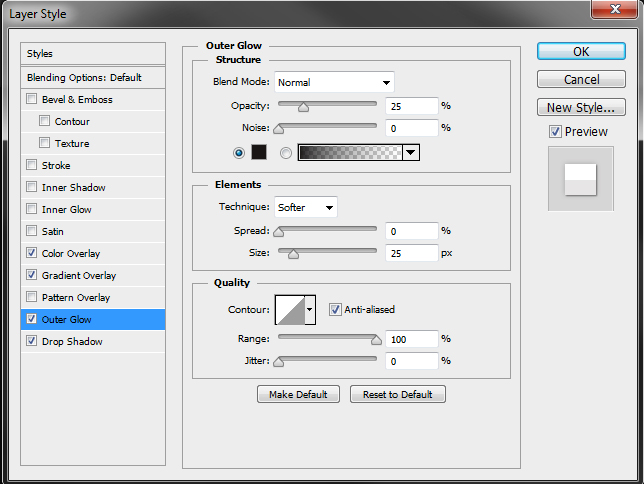Toggle the Anti-aliased checkbox
The width and height of the screenshot is (644, 484).
tap(335, 310)
